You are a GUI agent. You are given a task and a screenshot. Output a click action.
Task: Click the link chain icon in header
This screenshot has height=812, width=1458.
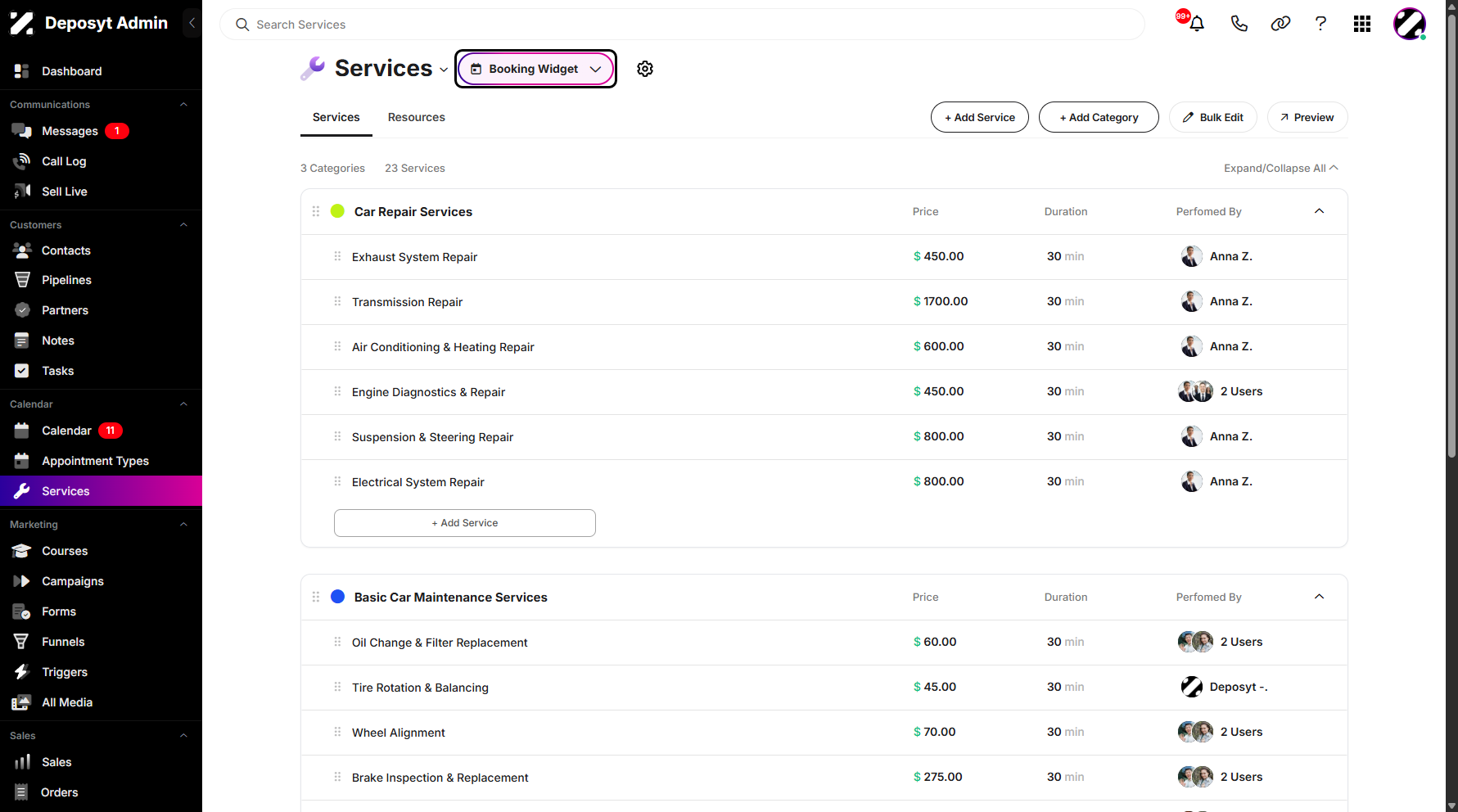(1280, 24)
